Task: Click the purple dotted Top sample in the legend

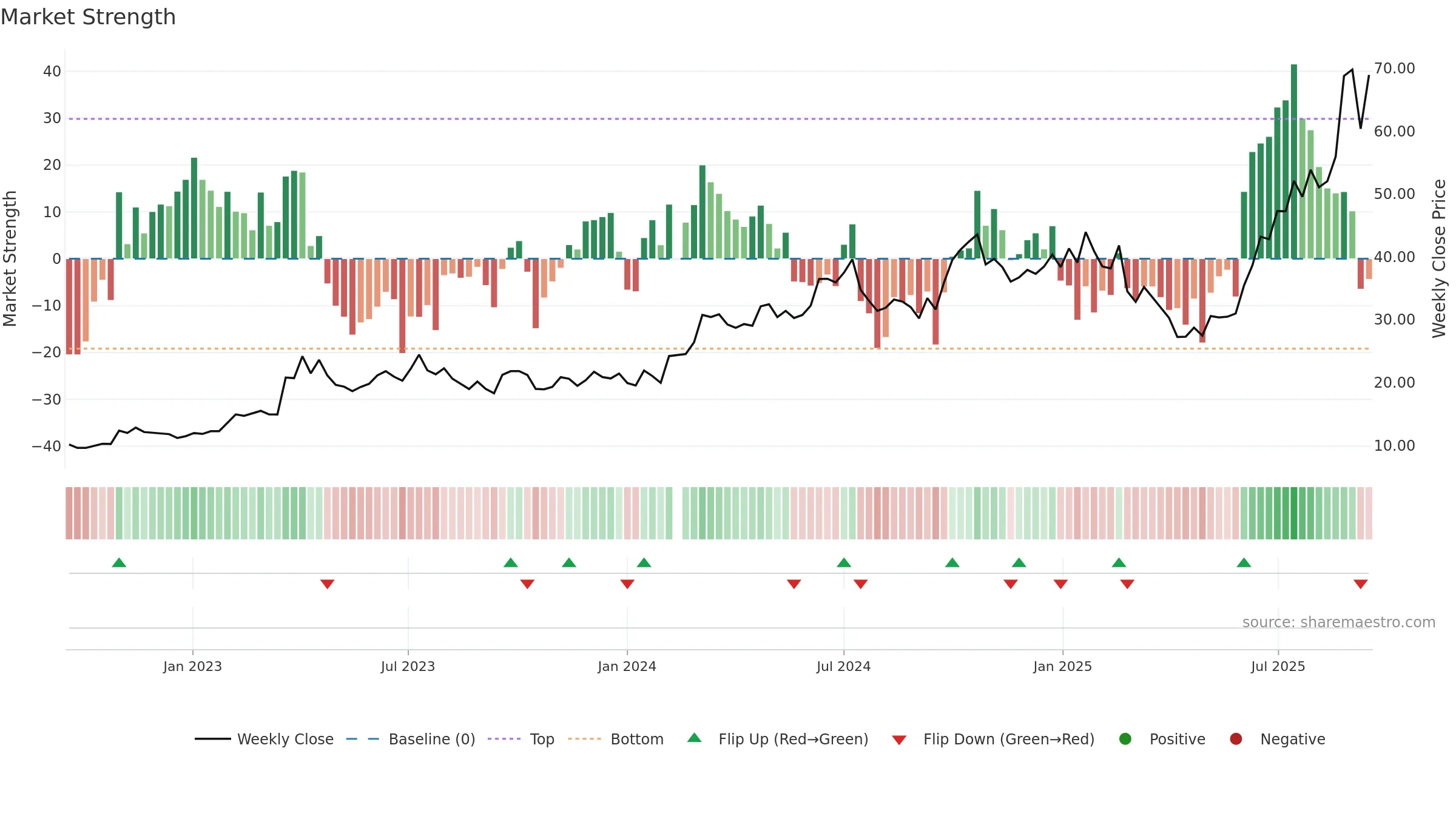Action: tap(504, 739)
